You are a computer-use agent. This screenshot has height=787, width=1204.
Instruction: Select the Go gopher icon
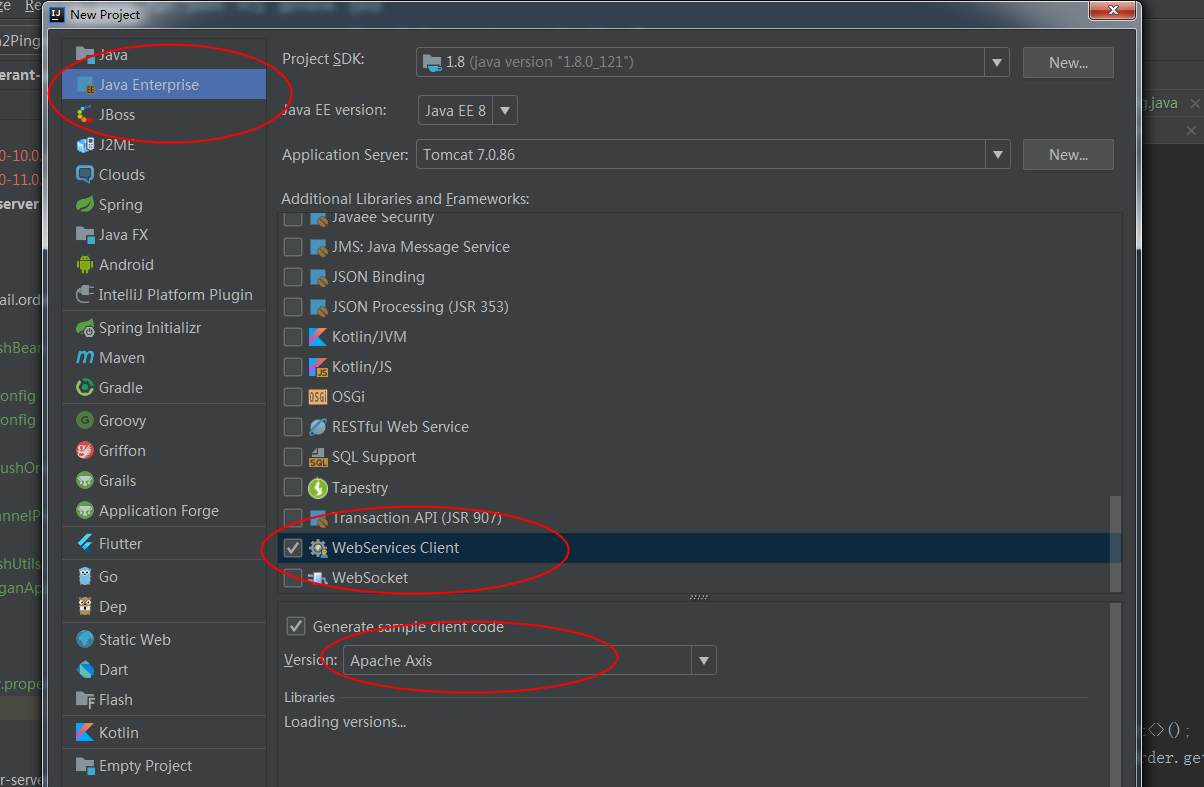[x=85, y=577]
